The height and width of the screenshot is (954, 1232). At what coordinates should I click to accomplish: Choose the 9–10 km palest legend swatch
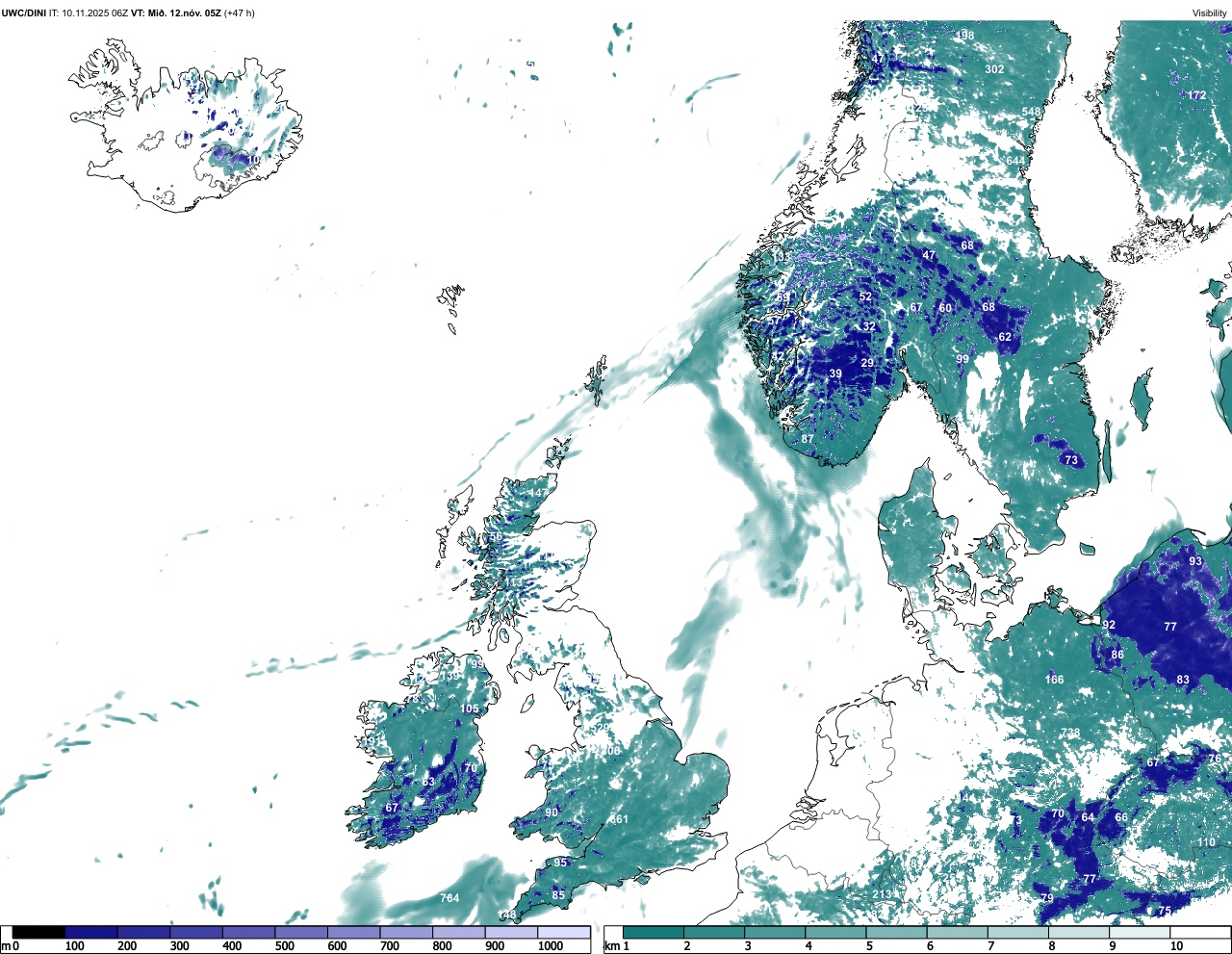(1140, 933)
